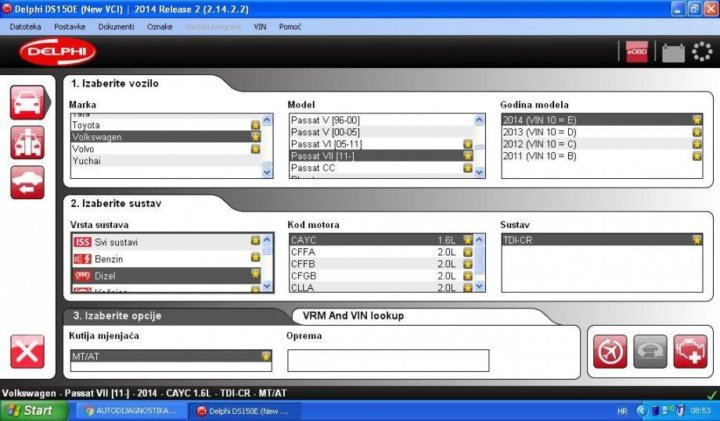Open the truck/heavy vehicle sidebar icon
Viewport: 720px width, 421px height.
coord(28,142)
